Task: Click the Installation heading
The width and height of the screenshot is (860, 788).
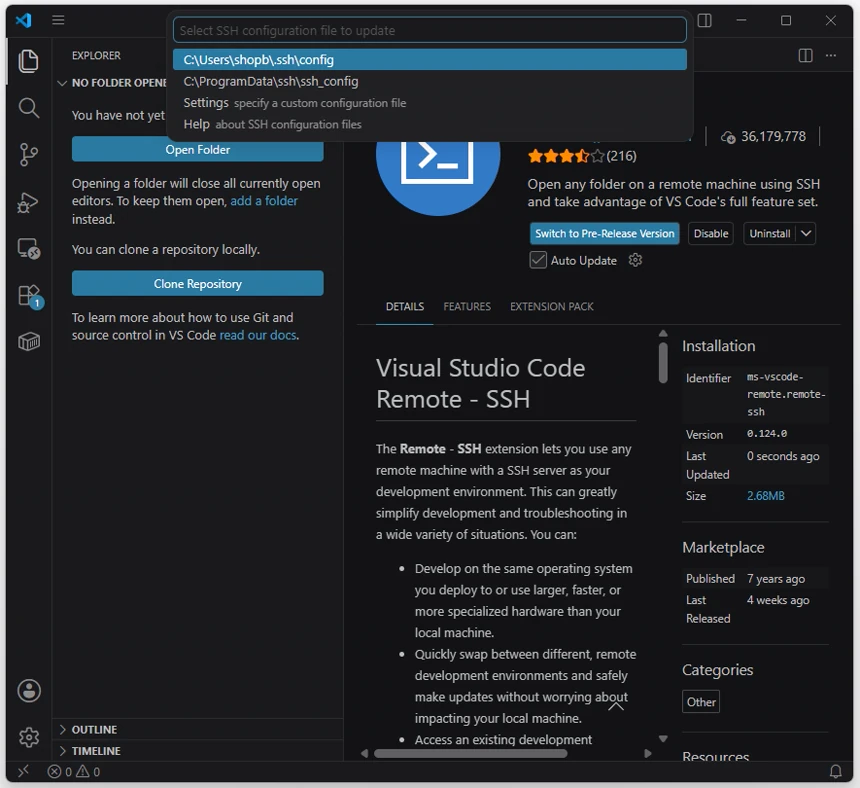Action: point(718,346)
